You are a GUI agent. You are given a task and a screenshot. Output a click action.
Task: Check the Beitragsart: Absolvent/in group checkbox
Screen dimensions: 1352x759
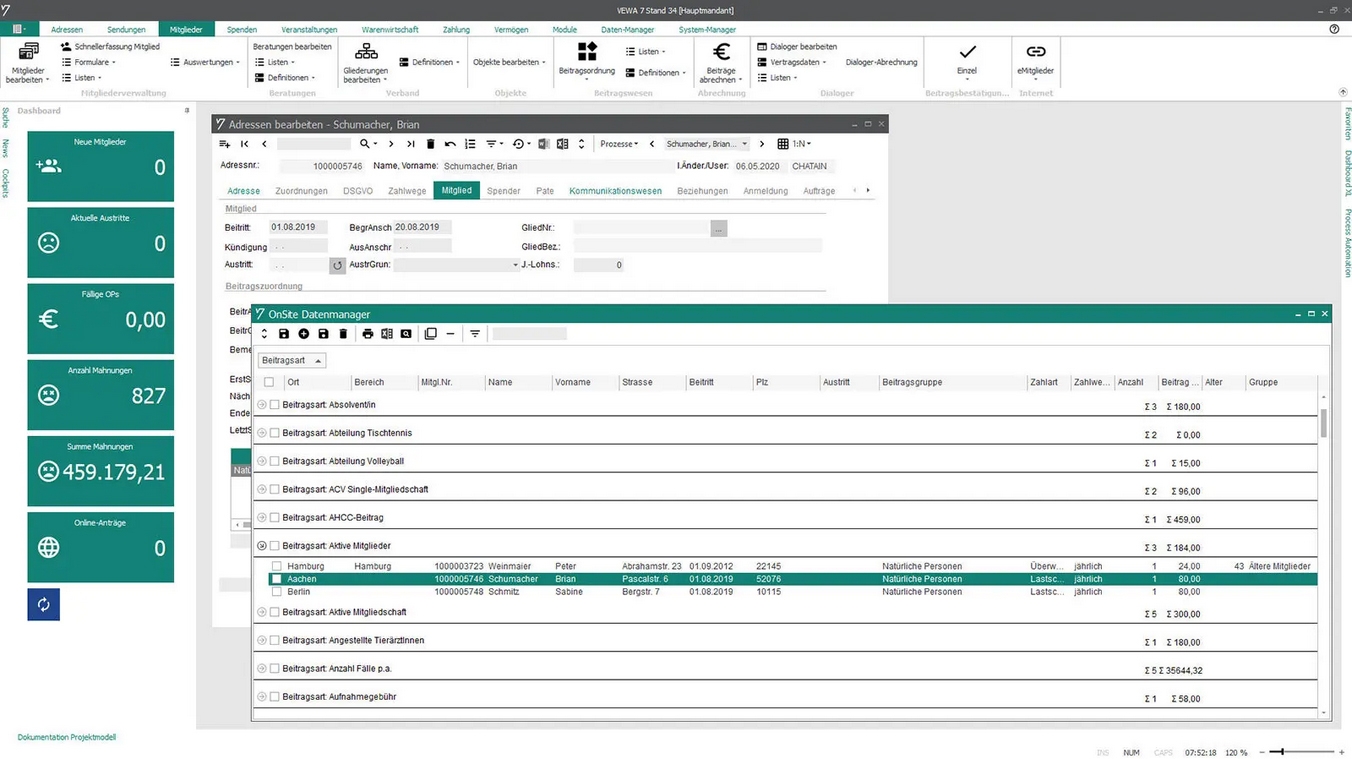pos(275,405)
